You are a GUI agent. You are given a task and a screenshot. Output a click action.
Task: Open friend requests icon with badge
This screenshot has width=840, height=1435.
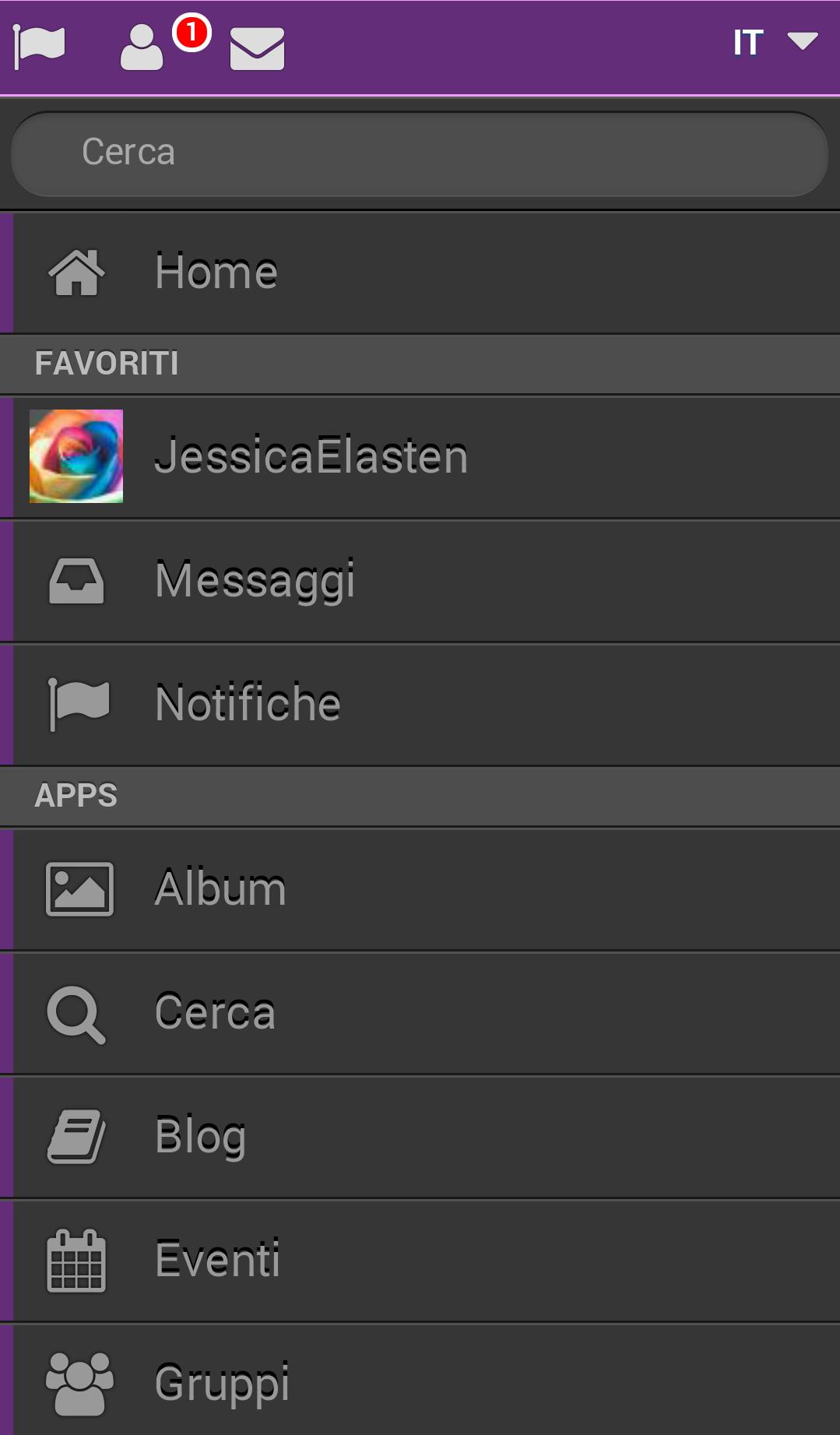point(142,47)
